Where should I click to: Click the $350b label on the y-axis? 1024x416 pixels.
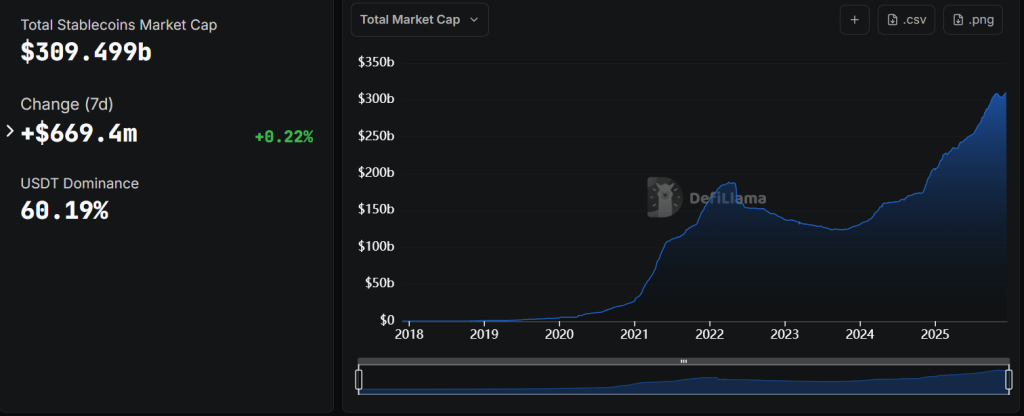point(376,62)
